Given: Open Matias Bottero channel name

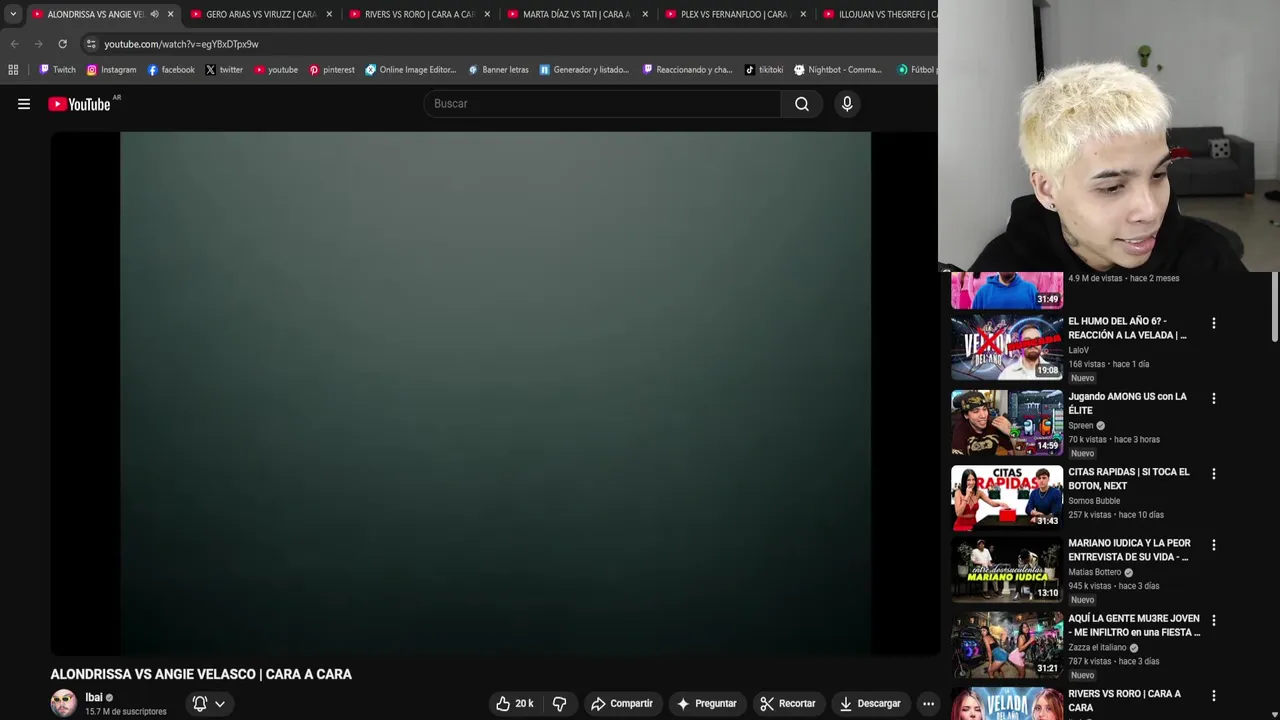Looking at the screenshot, I should coord(1095,573).
